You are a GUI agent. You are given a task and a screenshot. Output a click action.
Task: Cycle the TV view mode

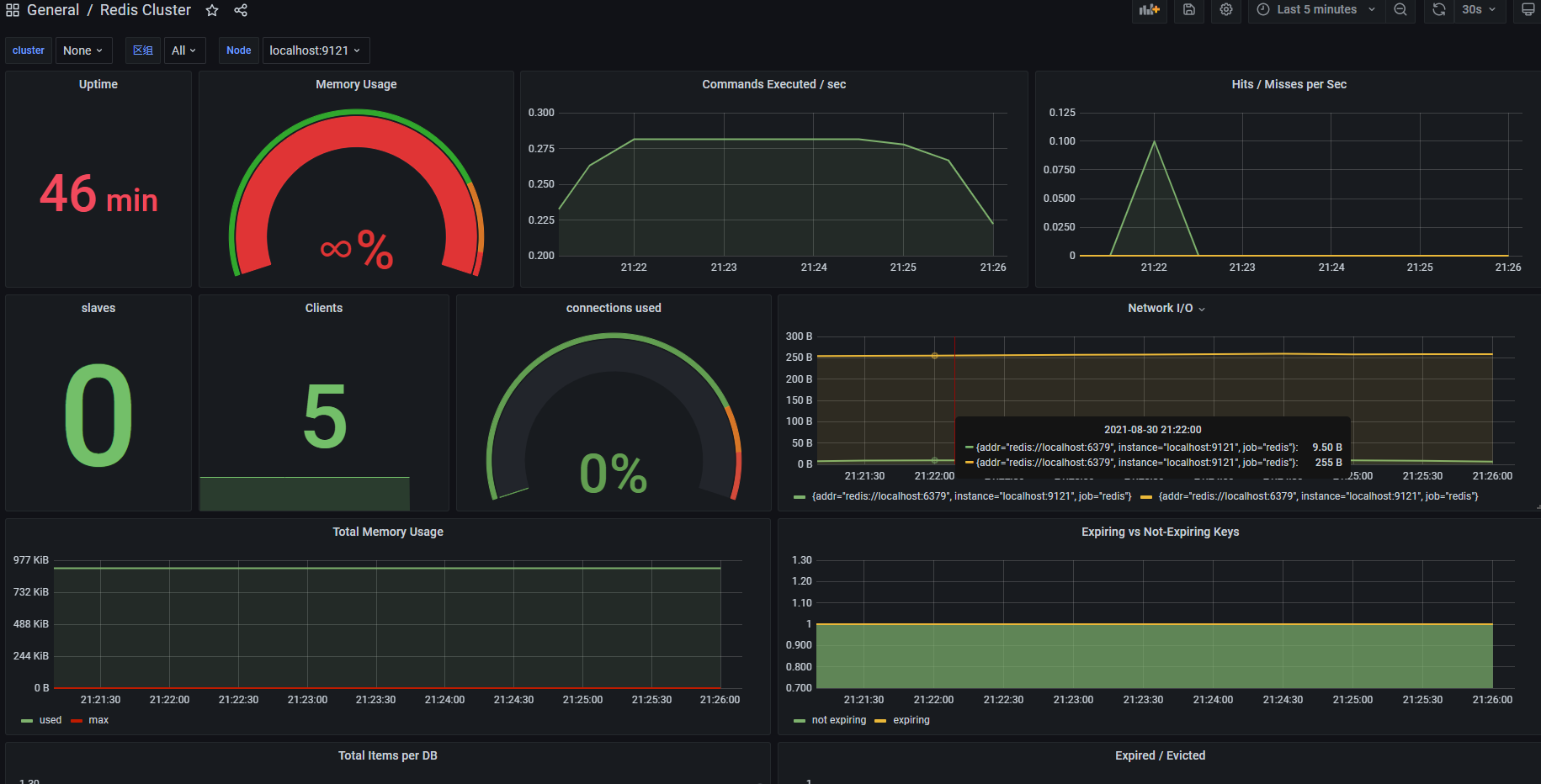1528,10
